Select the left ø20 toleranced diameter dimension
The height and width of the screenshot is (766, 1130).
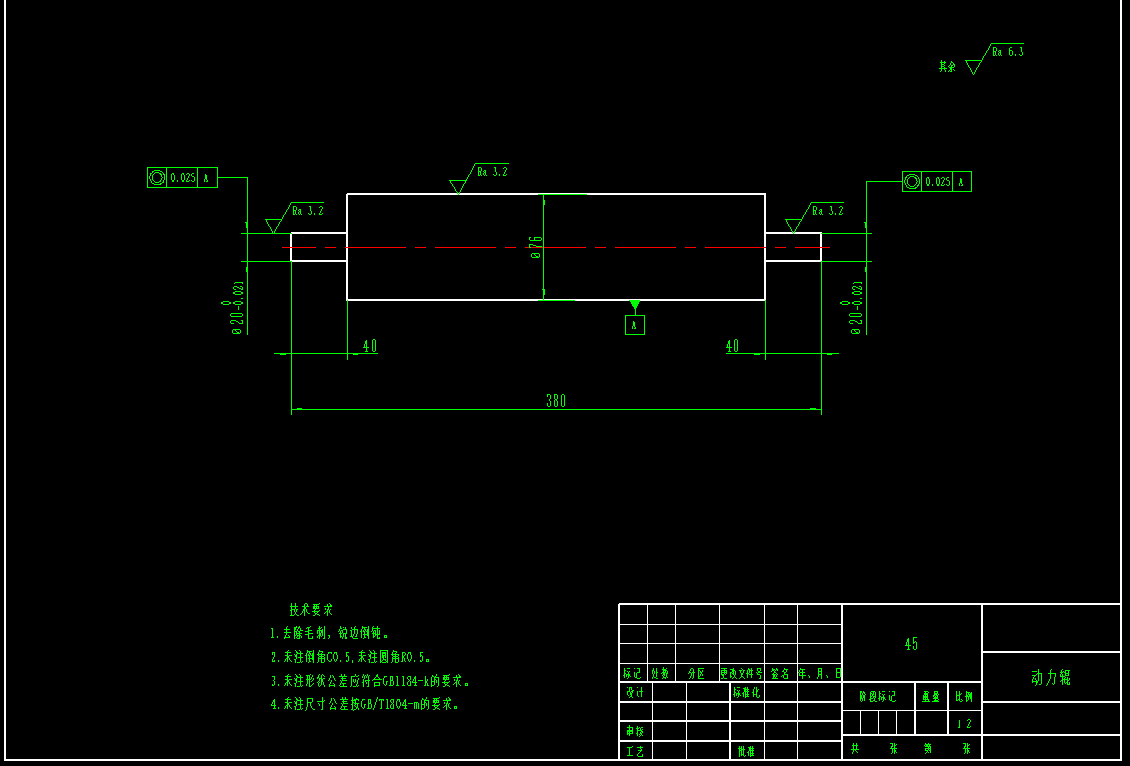pyautogui.click(x=235, y=308)
